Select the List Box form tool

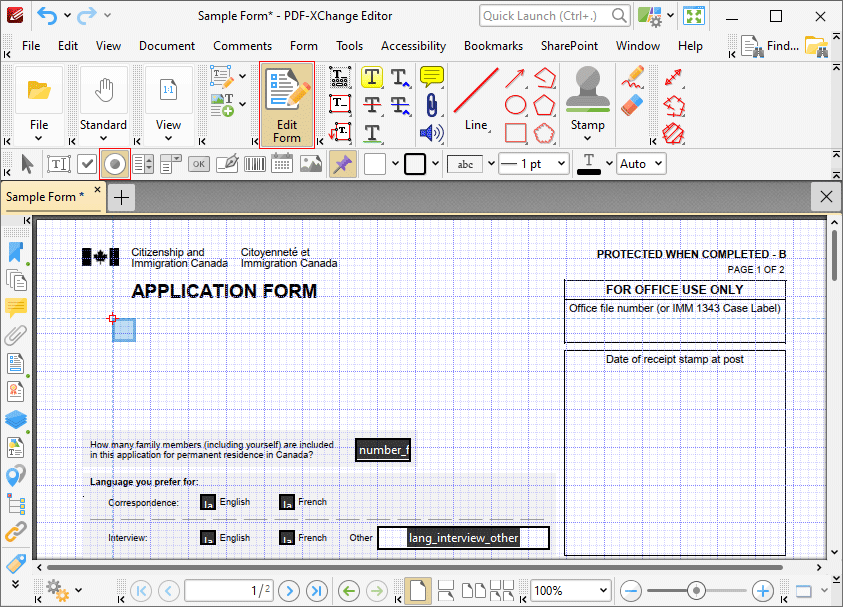(x=143, y=164)
